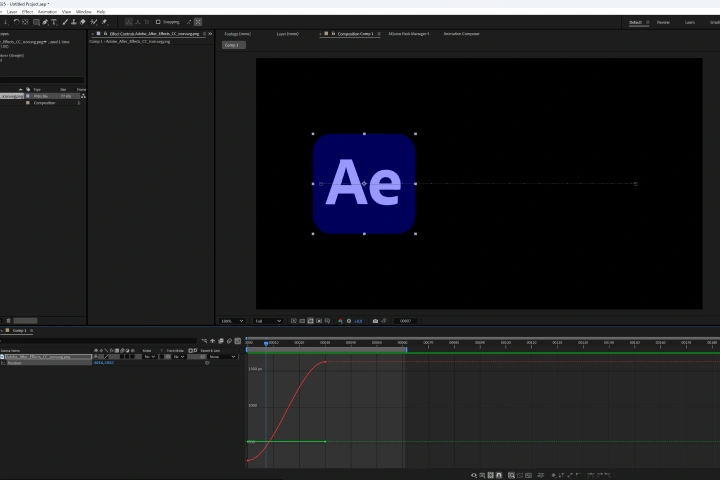This screenshot has height=480, width=720.
Task: Select the Pen tool
Action: [45, 22]
